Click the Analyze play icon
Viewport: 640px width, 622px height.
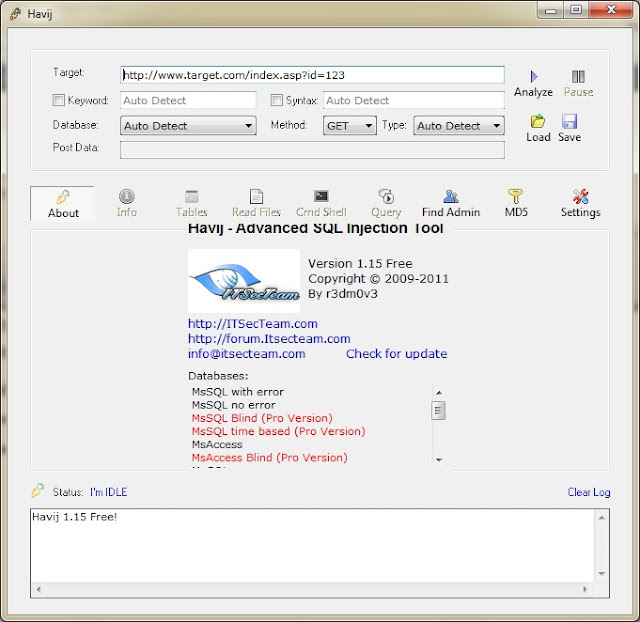tap(533, 76)
